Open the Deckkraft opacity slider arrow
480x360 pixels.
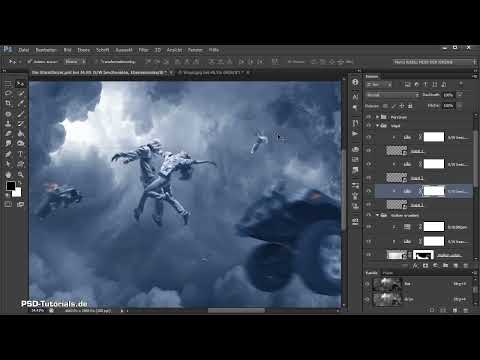[x=460, y=95]
